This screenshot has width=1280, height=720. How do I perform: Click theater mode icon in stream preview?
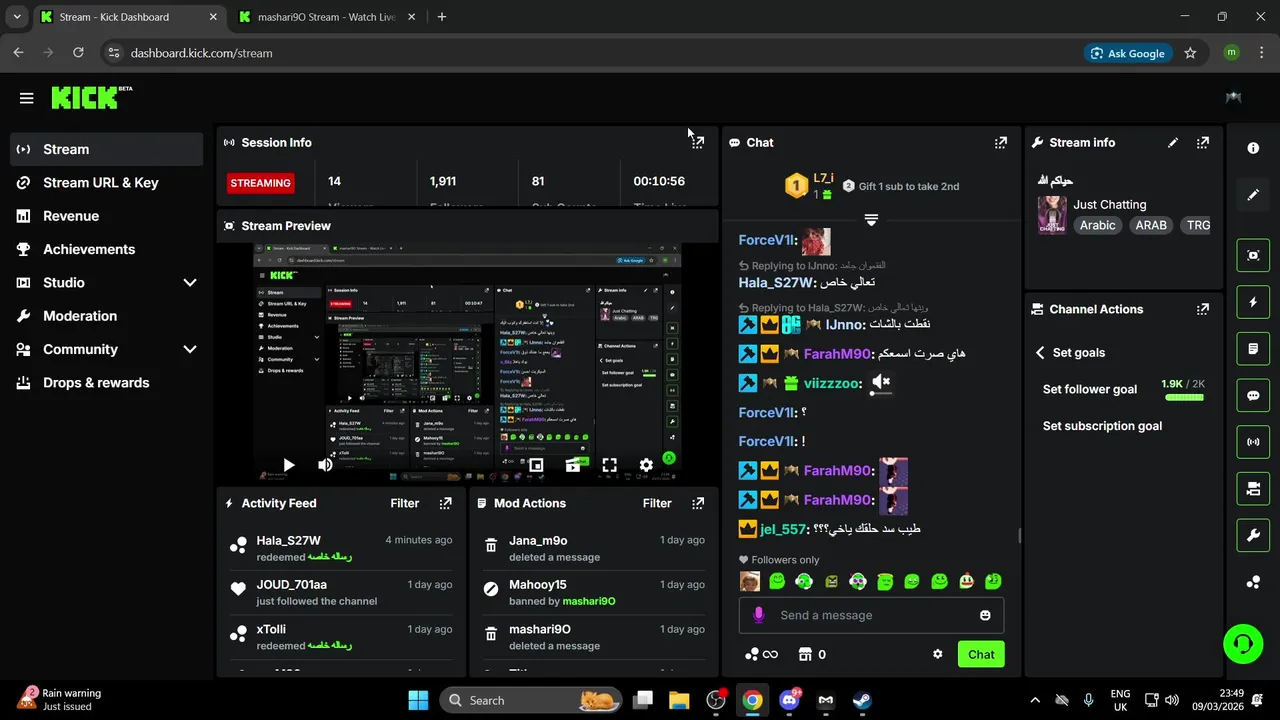(x=573, y=465)
